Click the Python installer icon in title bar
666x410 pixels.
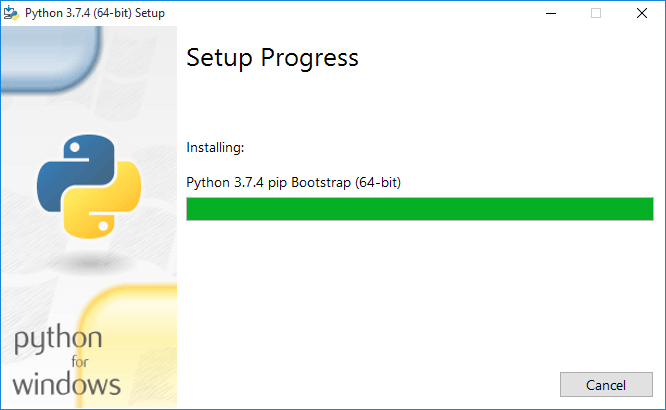coord(11,13)
